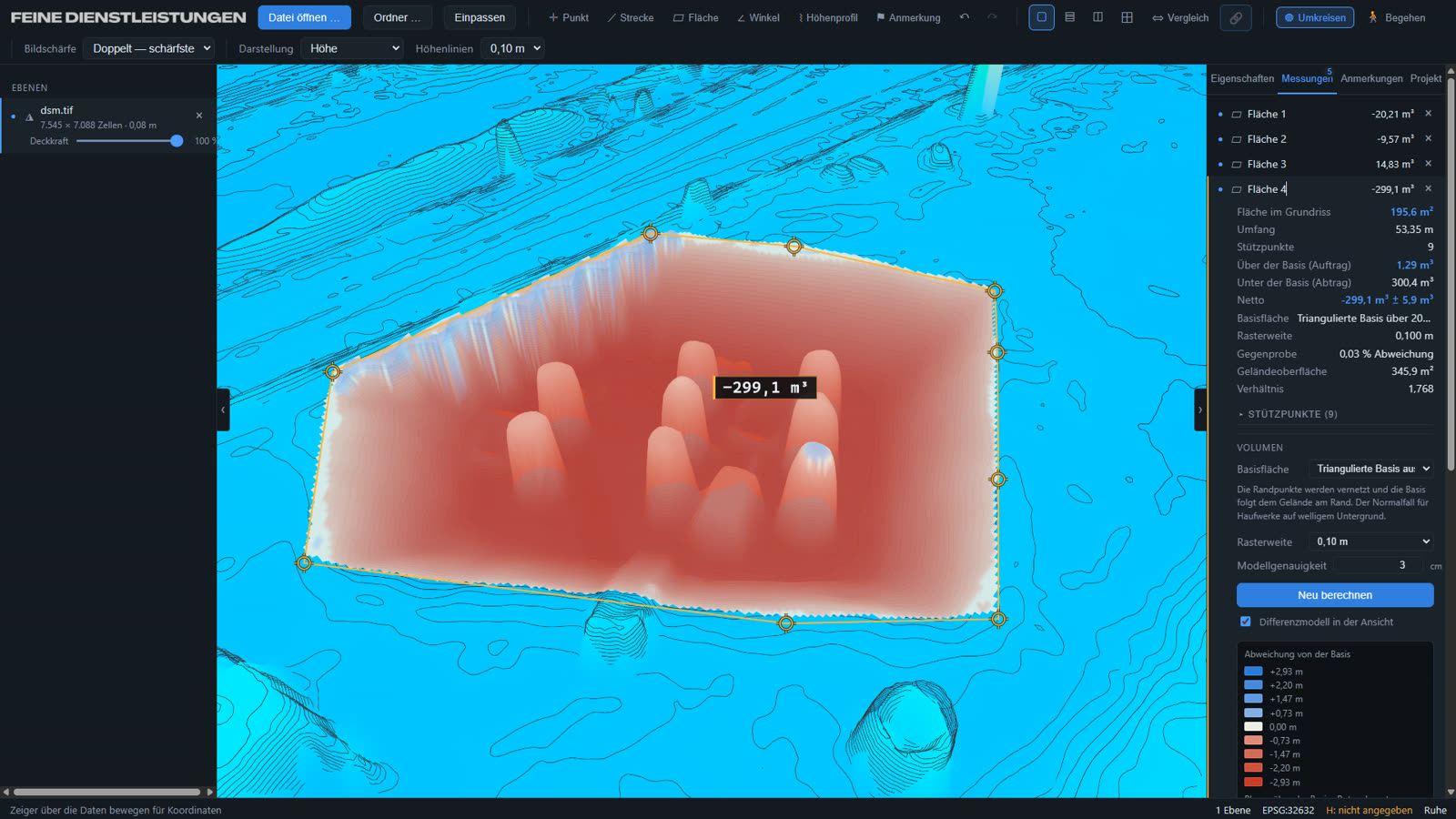The width and height of the screenshot is (1456, 819).
Task: Adjust the Deckkraft opacity slider
Action: click(x=127, y=141)
